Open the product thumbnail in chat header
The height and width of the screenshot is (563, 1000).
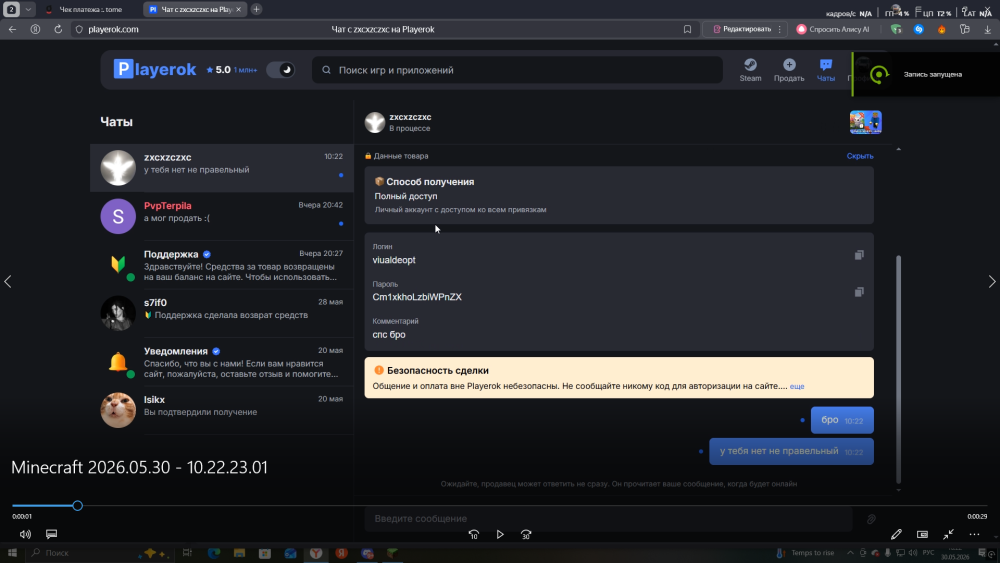coord(865,122)
